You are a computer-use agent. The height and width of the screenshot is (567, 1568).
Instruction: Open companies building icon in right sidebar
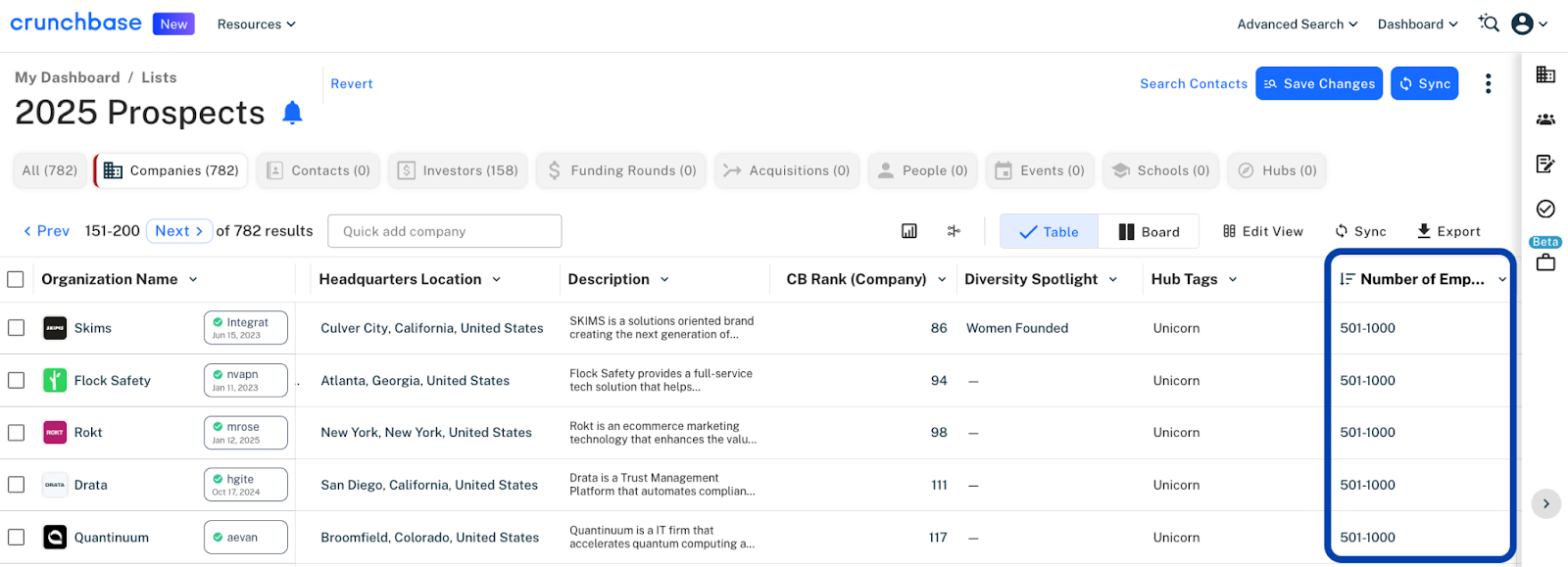[1545, 74]
